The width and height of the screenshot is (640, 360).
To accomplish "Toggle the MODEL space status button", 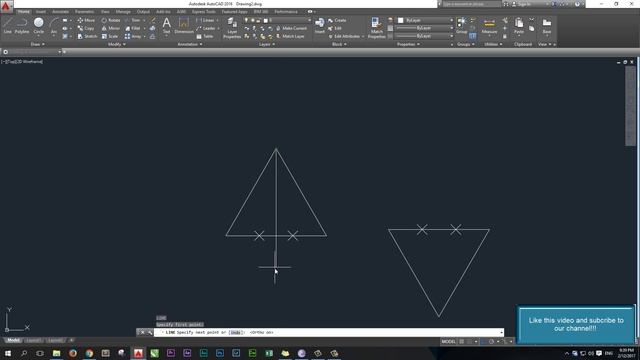I will [x=448, y=342].
